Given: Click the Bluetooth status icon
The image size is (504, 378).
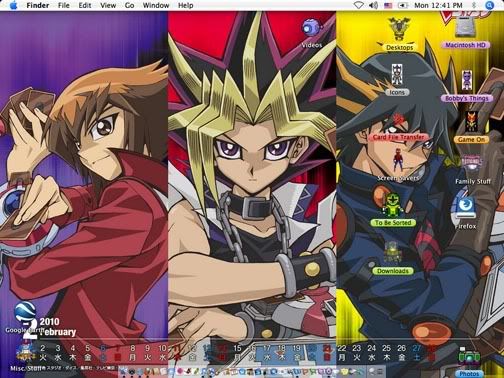Looking at the screenshot, I should 474,5.
